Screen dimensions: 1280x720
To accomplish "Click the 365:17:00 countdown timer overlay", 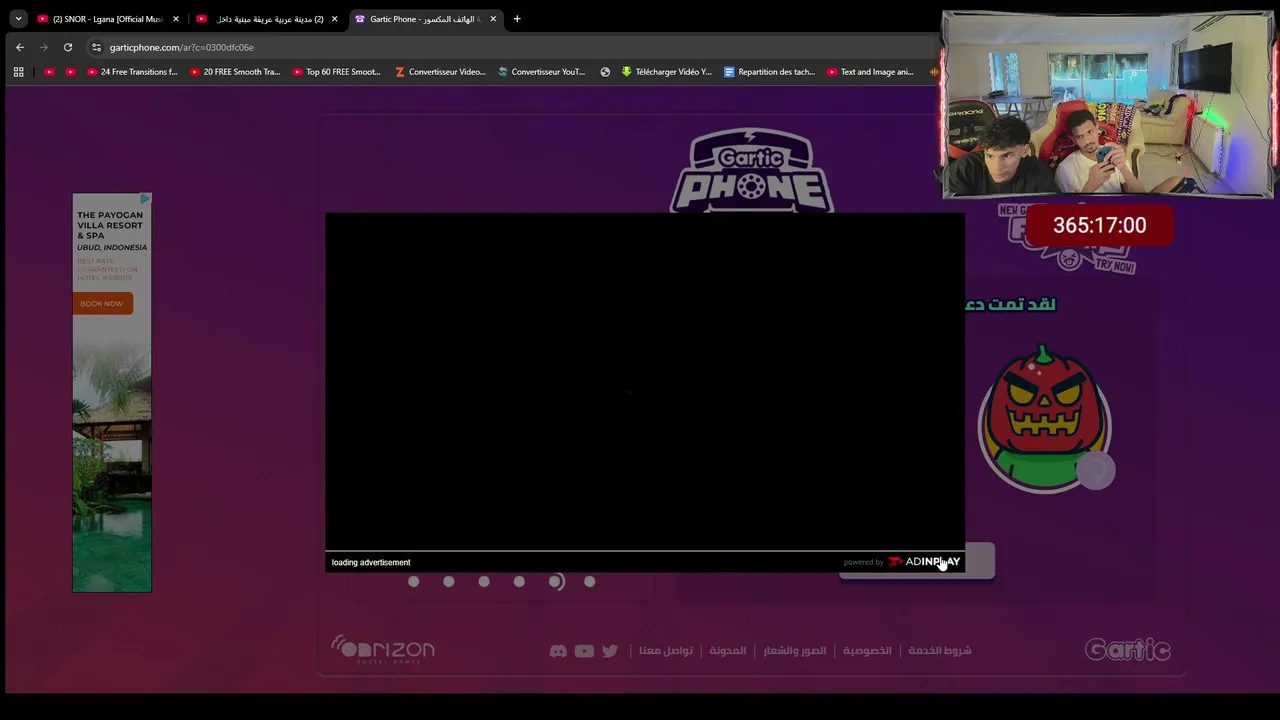I will pyautogui.click(x=1099, y=225).
